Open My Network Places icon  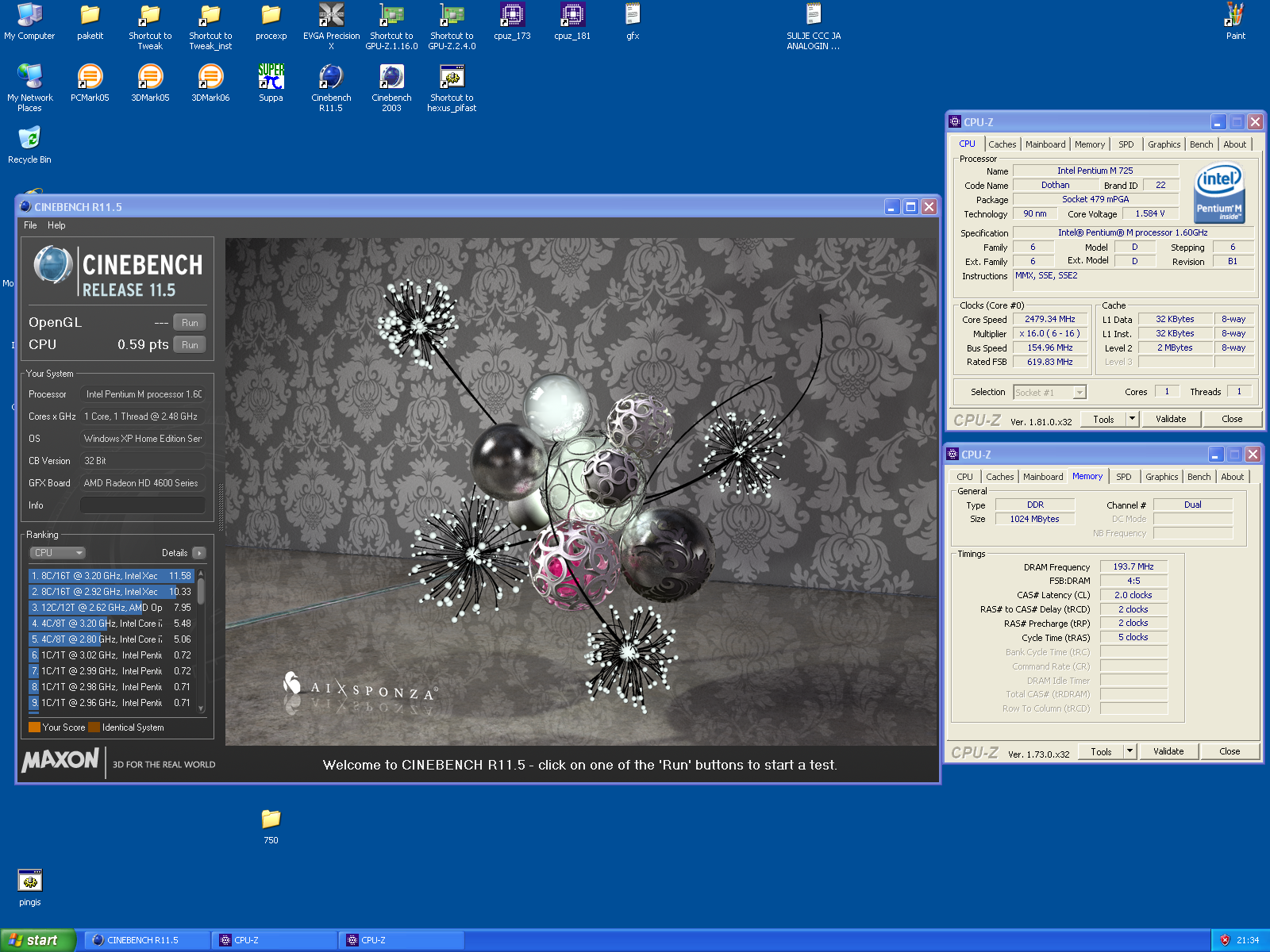(x=29, y=88)
